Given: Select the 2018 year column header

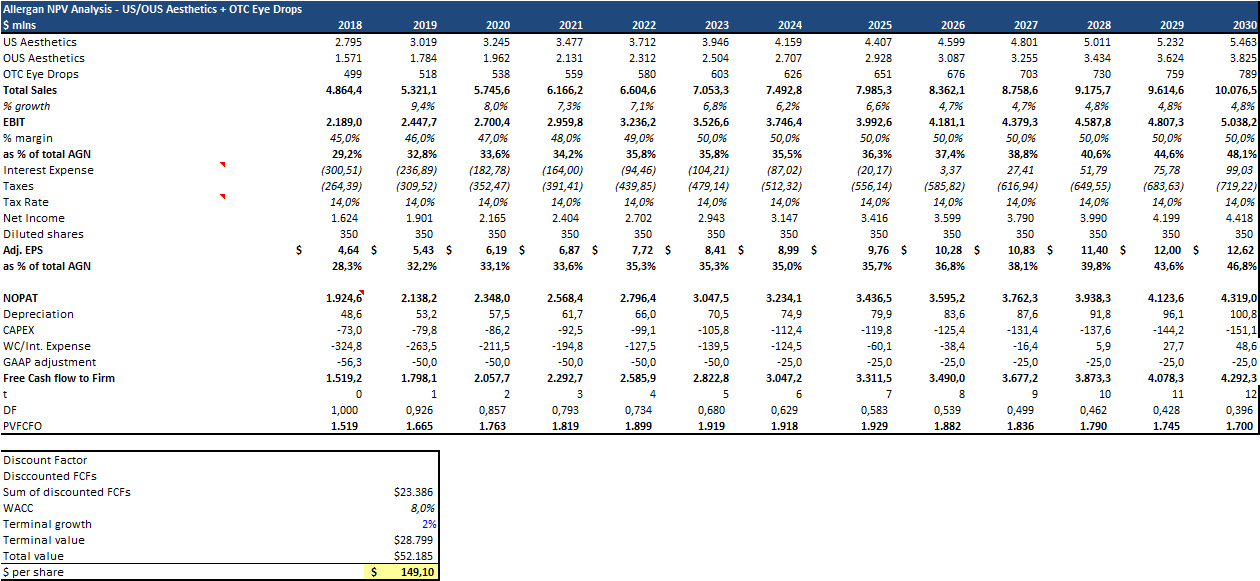Looking at the screenshot, I should [x=350, y=25].
